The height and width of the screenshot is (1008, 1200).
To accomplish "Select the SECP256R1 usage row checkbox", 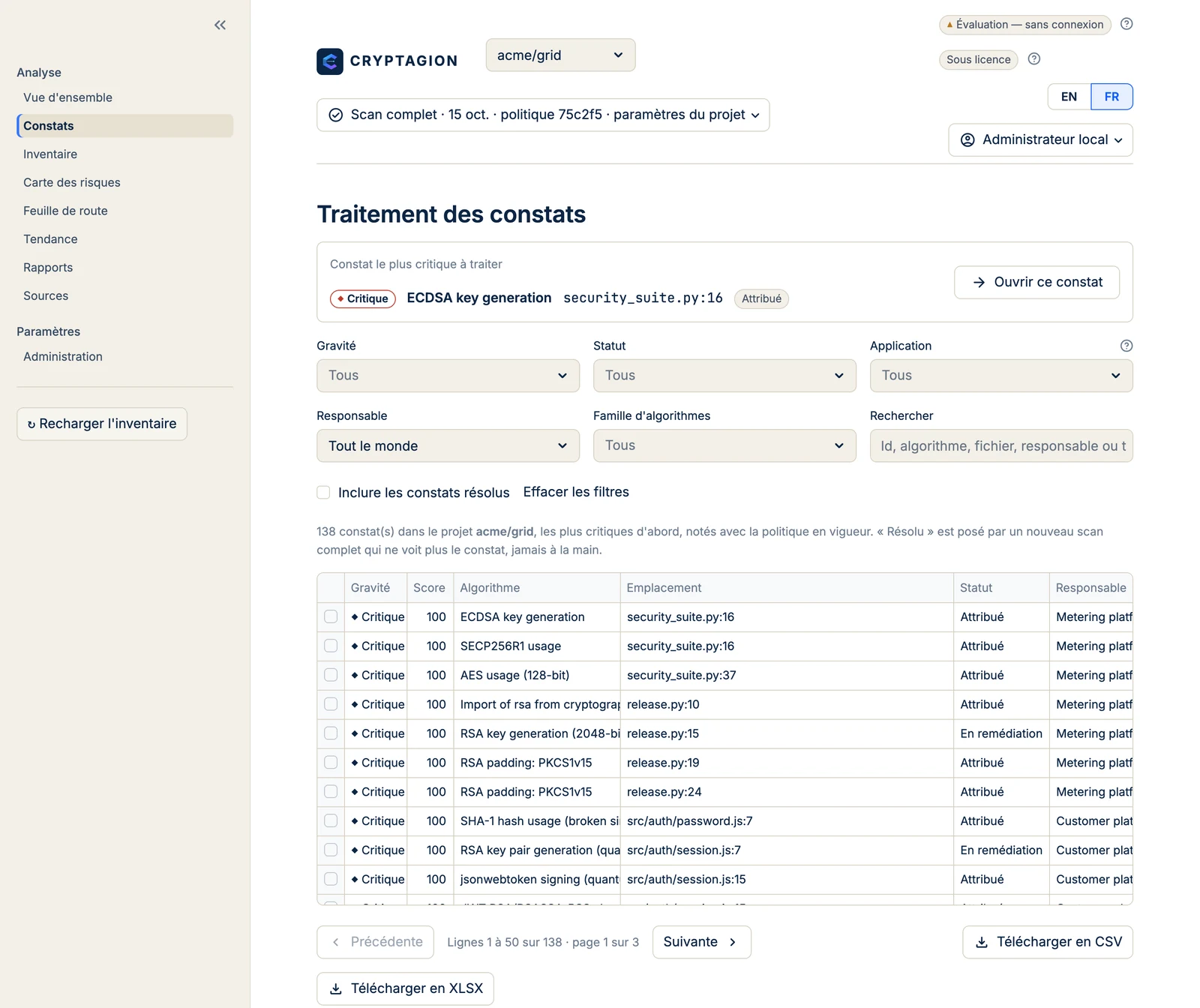I will click(x=331, y=646).
